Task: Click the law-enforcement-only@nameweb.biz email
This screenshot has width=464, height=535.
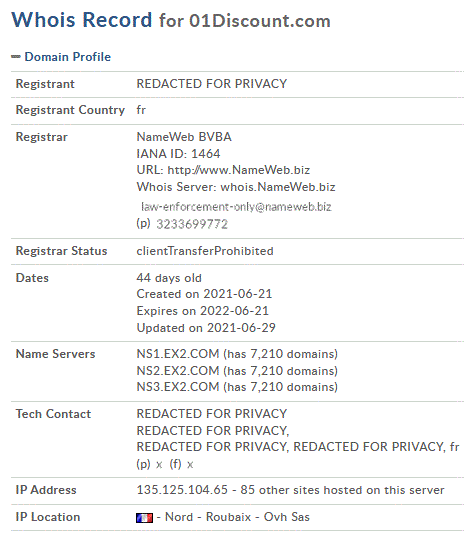Action: tap(236, 207)
